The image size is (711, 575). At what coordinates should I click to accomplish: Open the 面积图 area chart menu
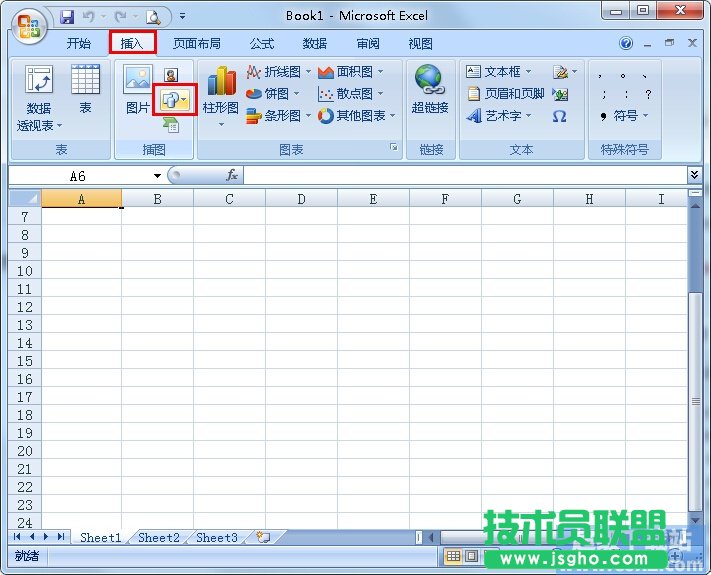pyautogui.click(x=351, y=72)
